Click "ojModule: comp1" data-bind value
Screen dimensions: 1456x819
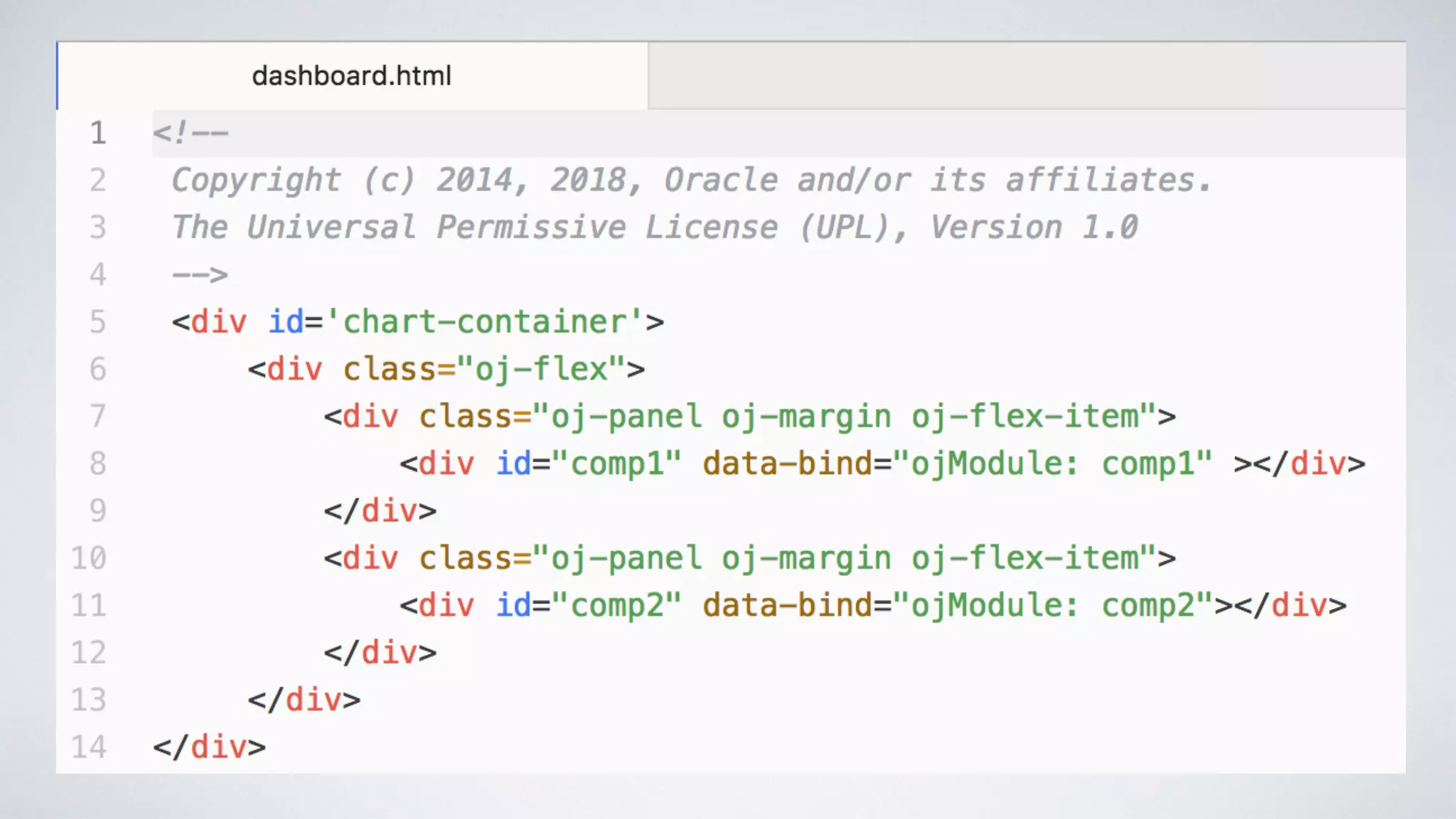[1051, 464]
